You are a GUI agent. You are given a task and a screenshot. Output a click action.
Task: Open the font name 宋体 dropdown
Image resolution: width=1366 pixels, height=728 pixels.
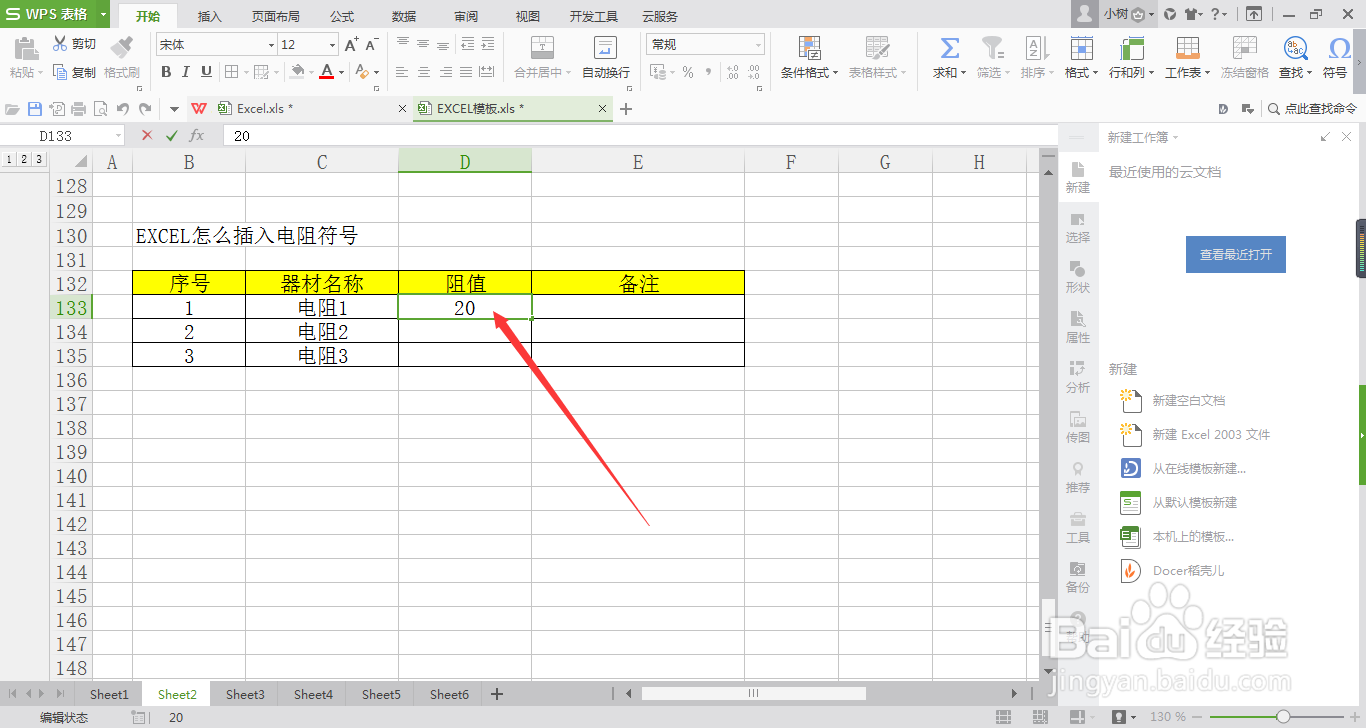(x=271, y=45)
